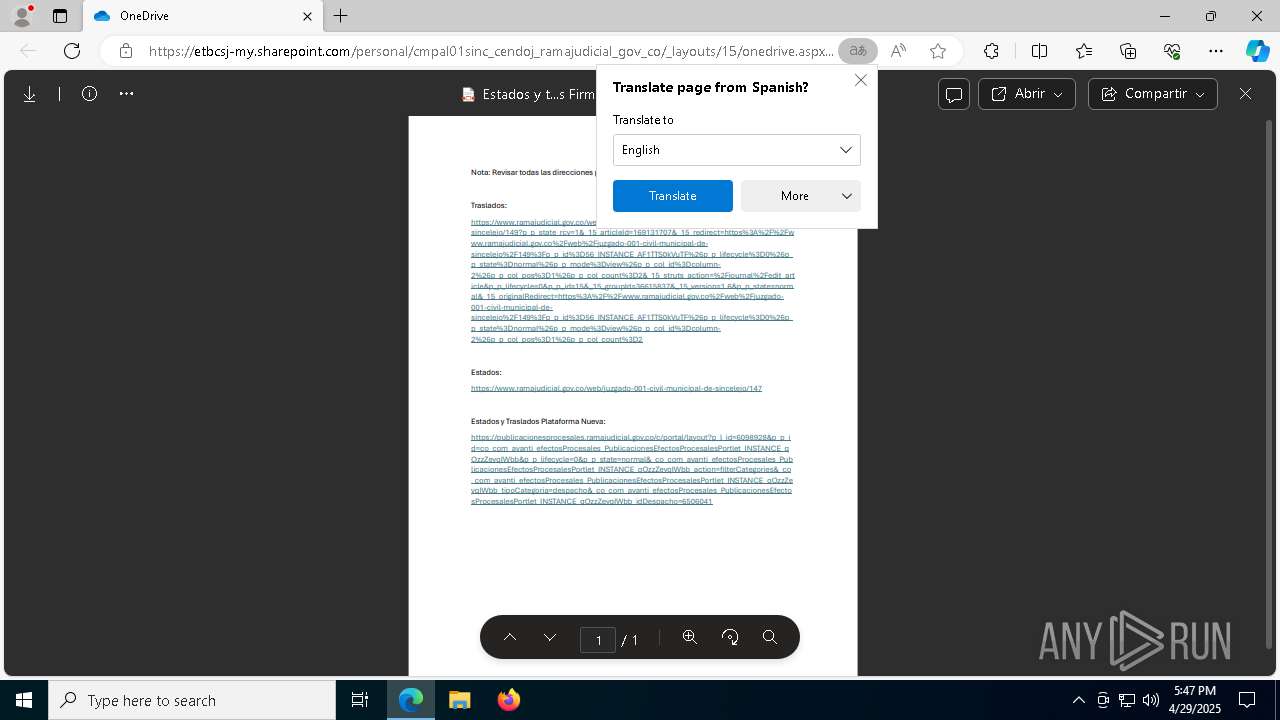
Task: Rotate the PDF document
Action: [730, 638]
